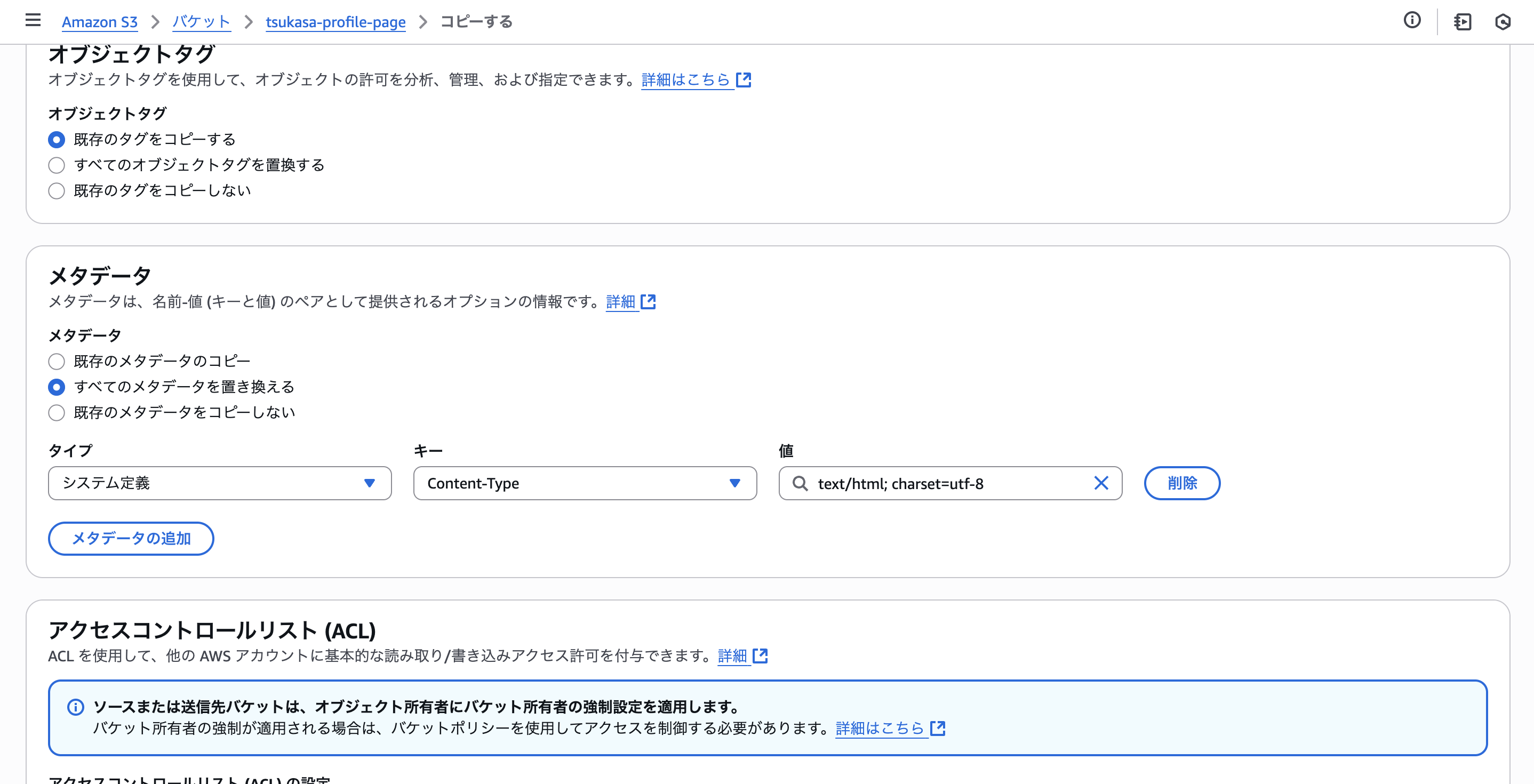Open the CloudShell panel icon

[1462, 22]
